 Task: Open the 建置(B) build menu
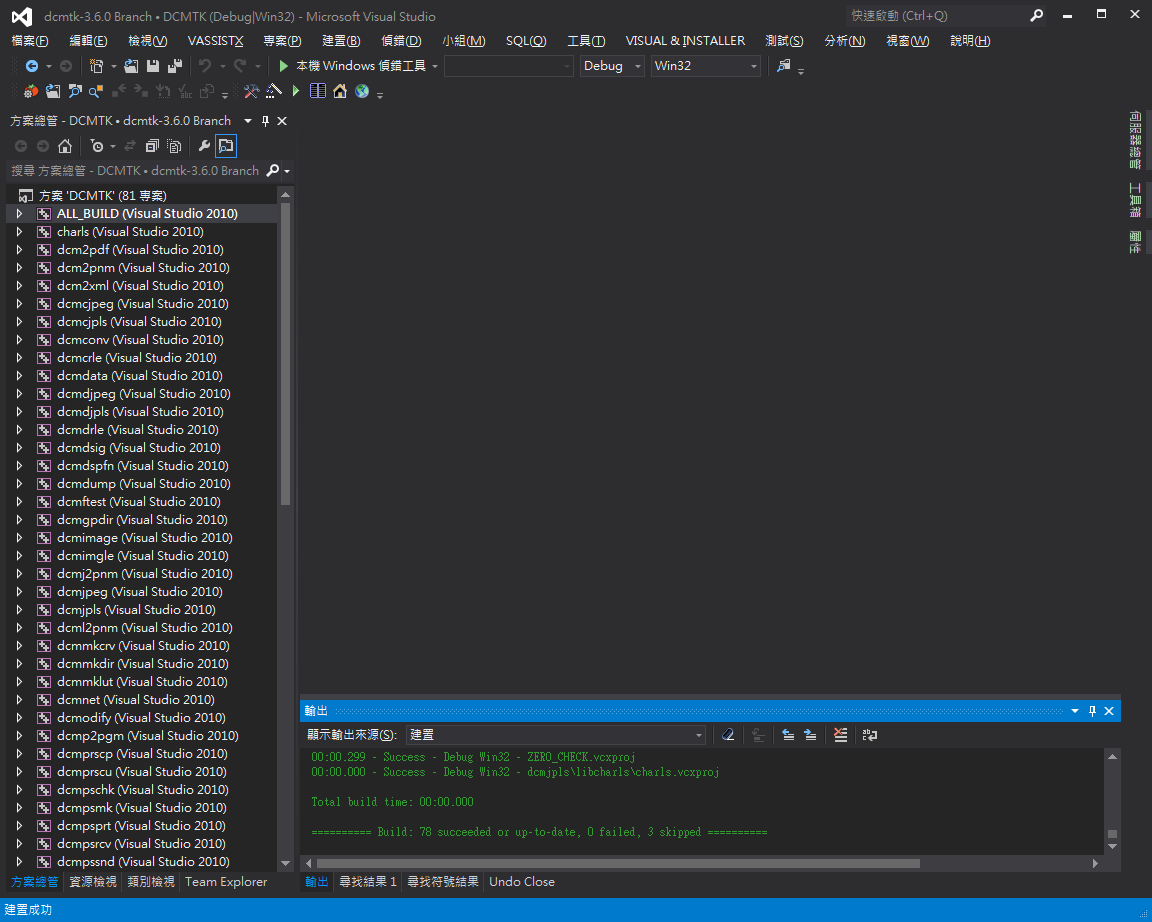point(341,41)
